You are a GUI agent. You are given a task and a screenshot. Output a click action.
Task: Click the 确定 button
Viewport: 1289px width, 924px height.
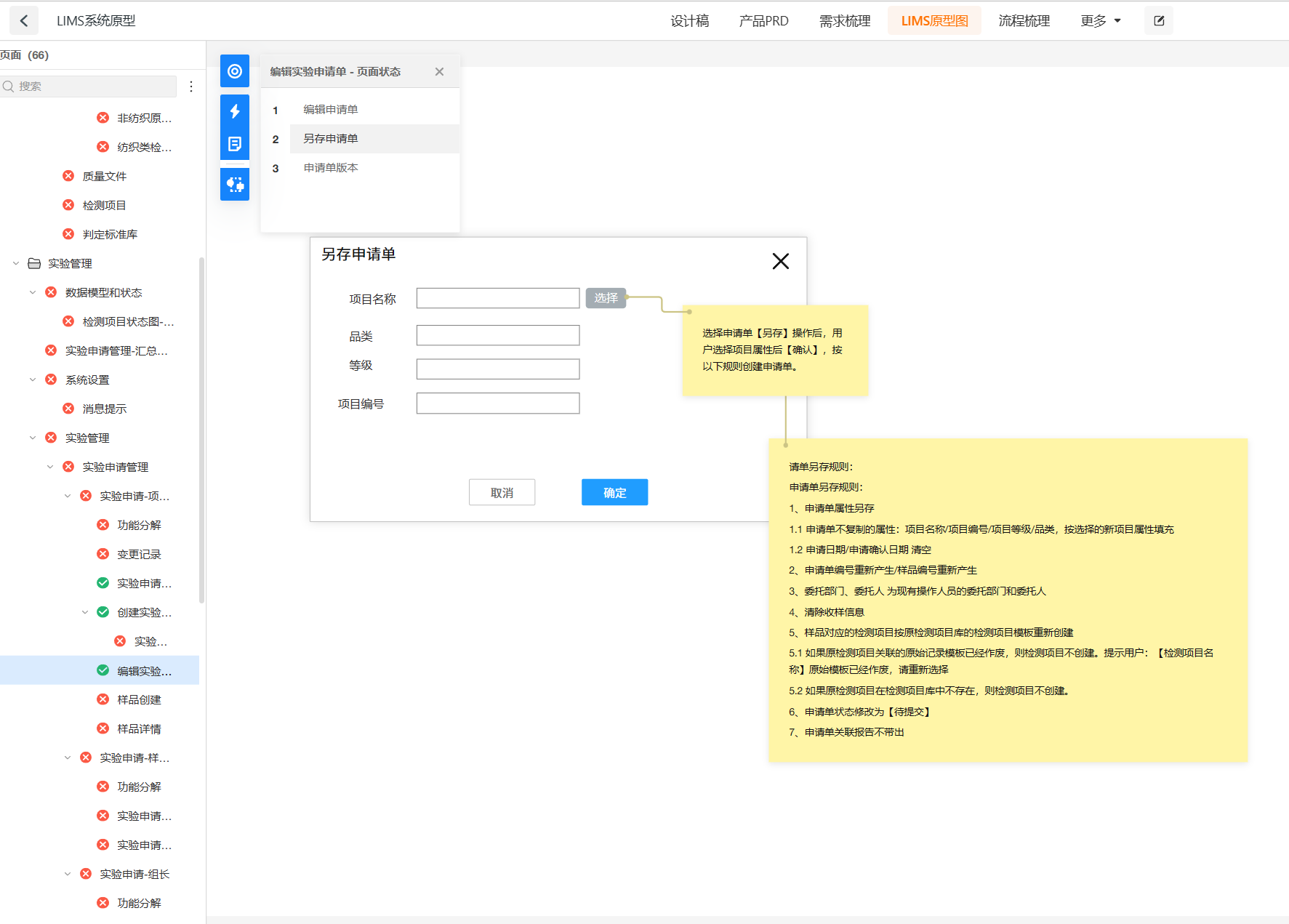pyautogui.click(x=614, y=492)
